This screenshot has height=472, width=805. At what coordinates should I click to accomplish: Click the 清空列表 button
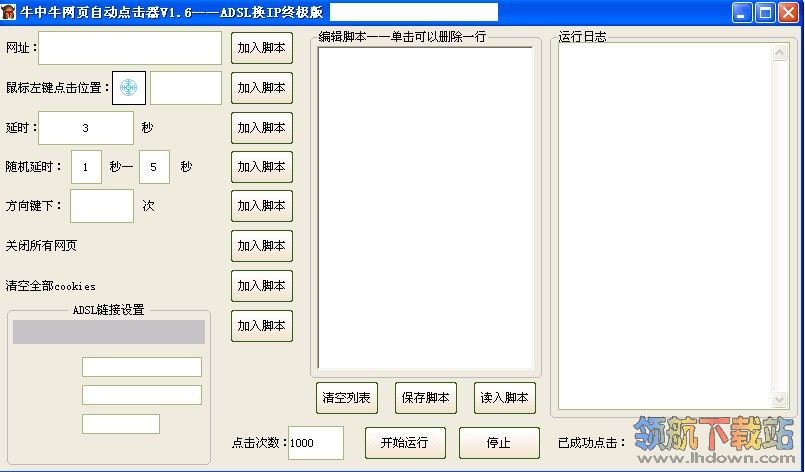point(347,398)
